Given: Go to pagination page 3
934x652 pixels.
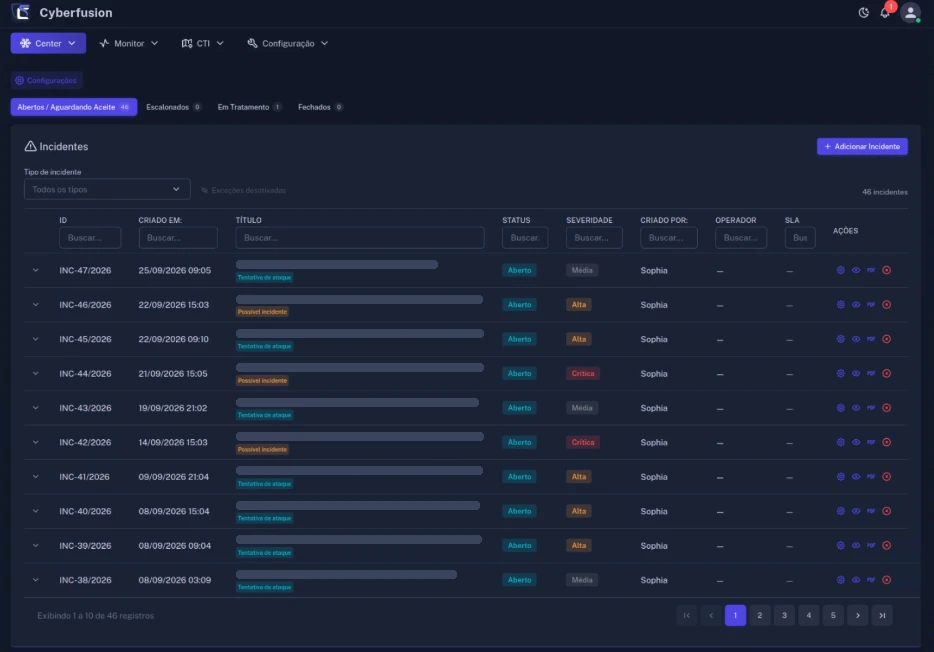Looking at the screenshot, I should click(784, 616).
